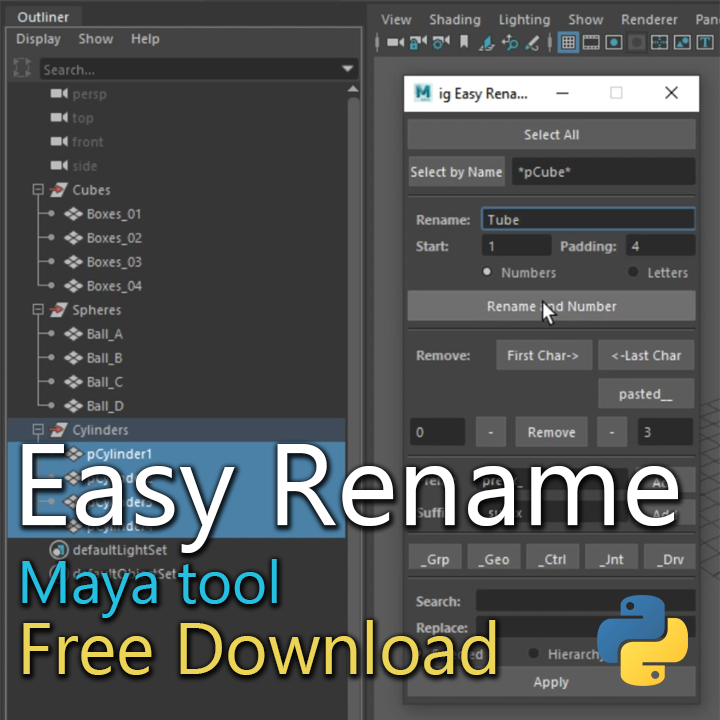The height and width of the screenshot is (720, 720).
Task: Toggle the Film Gate icon
Action: (591, 43)
